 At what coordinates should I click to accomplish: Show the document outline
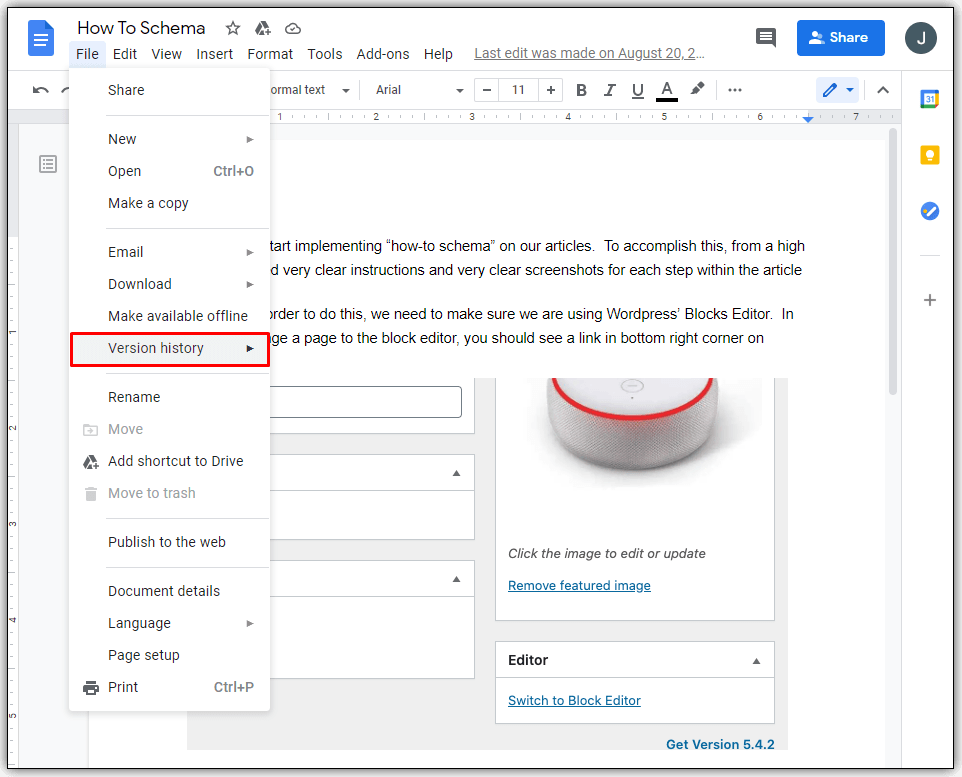coord(48,164)
